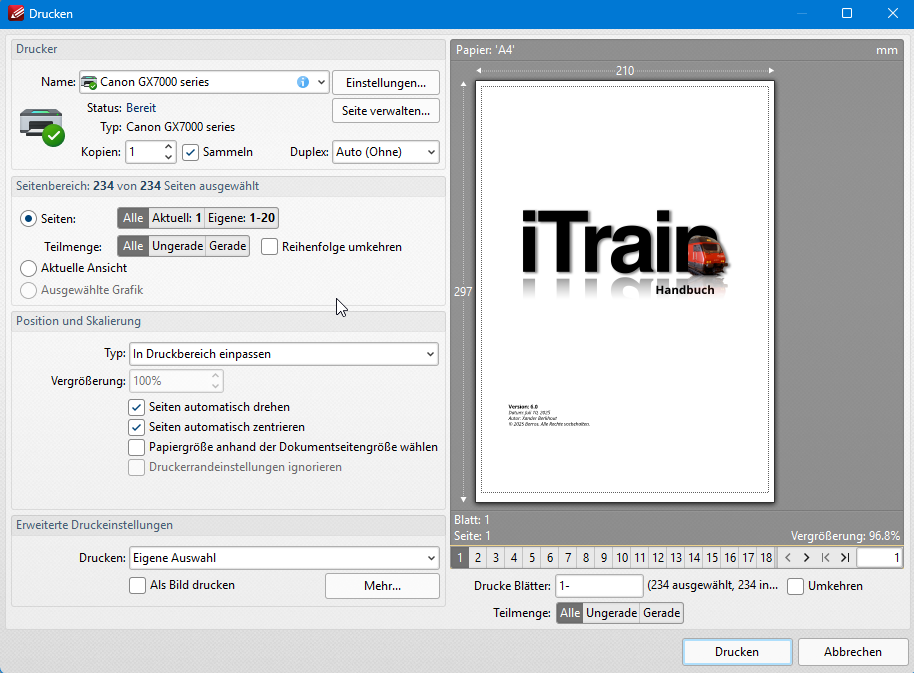Click the iTrain cover page preview
This screenshot has width=914, height=673.
(625, 291)
